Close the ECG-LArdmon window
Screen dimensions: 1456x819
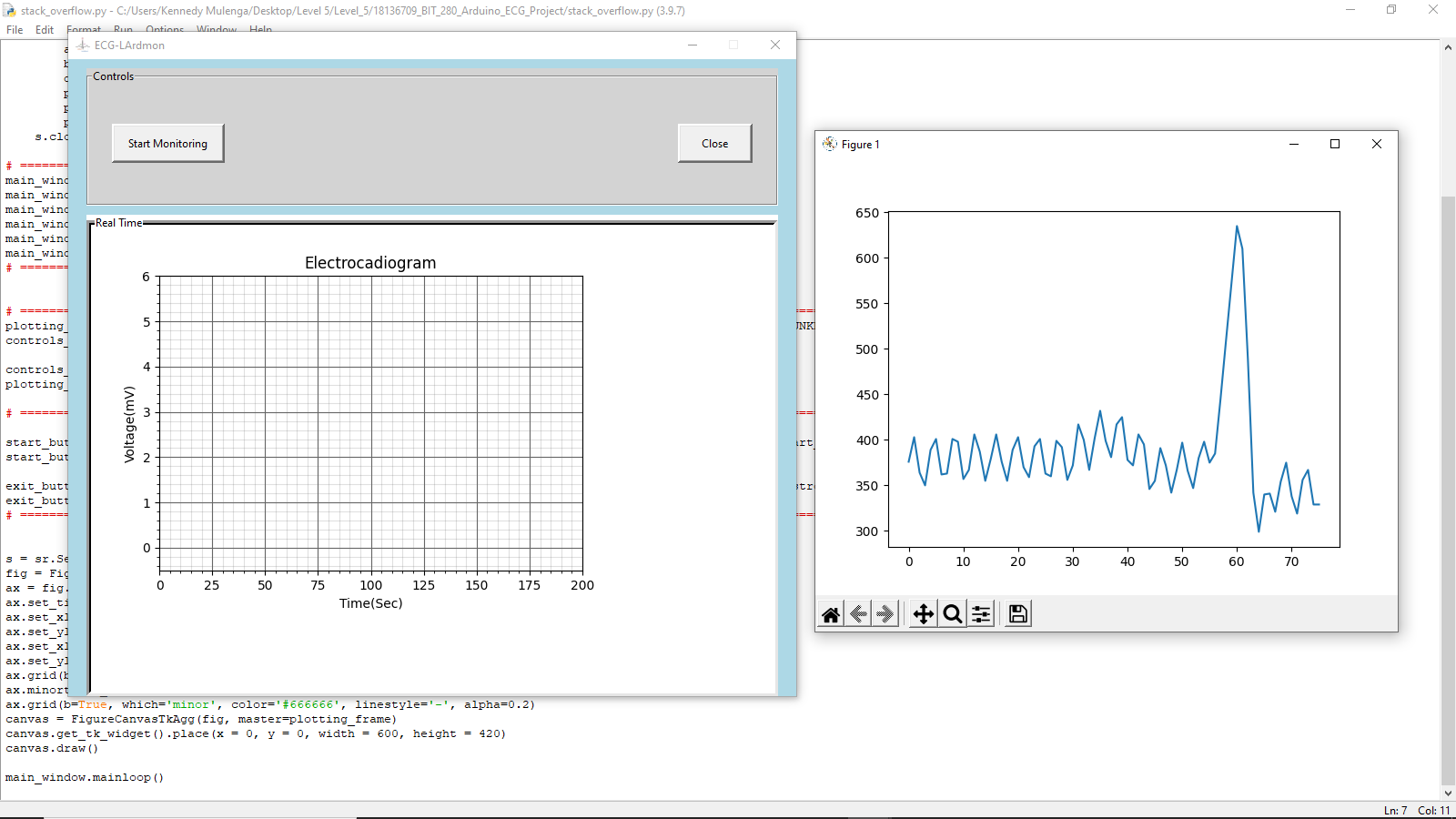pyautogui.click(x=775, y=45)
